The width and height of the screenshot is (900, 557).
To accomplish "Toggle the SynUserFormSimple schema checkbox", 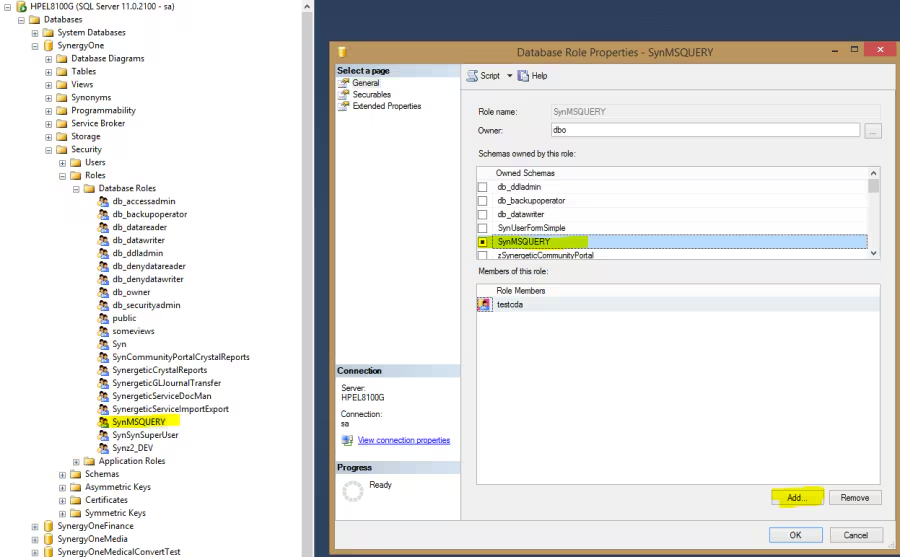I will (x=483, y=228).
